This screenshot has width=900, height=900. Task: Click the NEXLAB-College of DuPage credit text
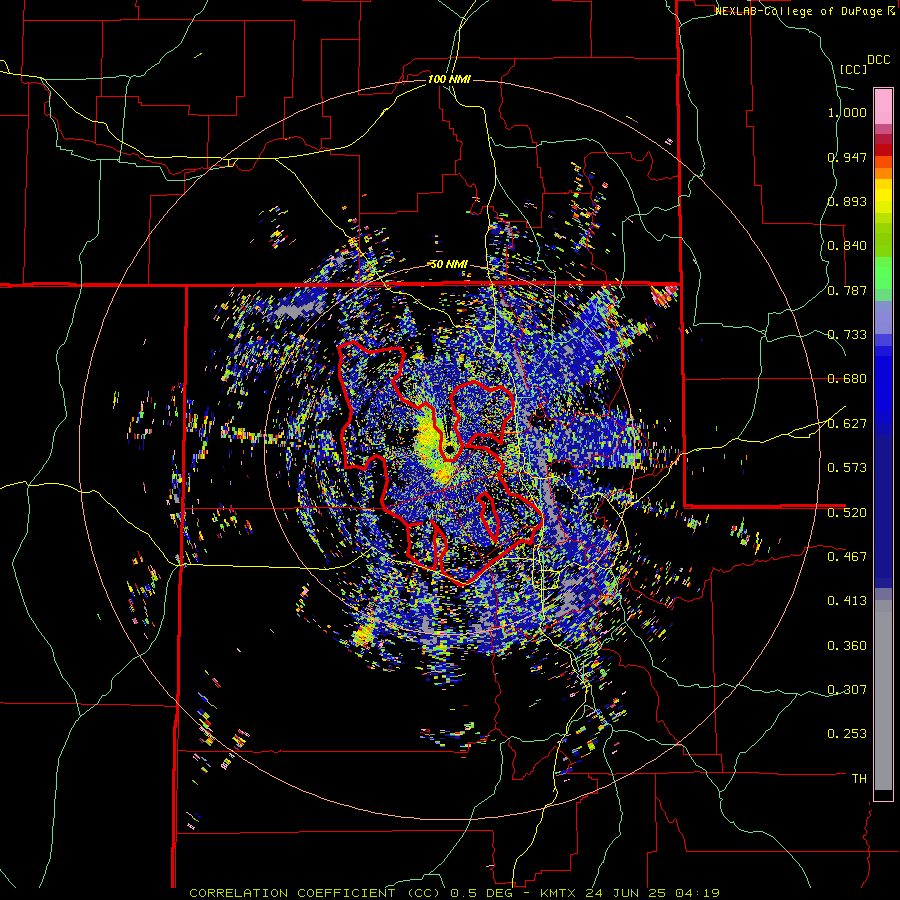point(800,11)
